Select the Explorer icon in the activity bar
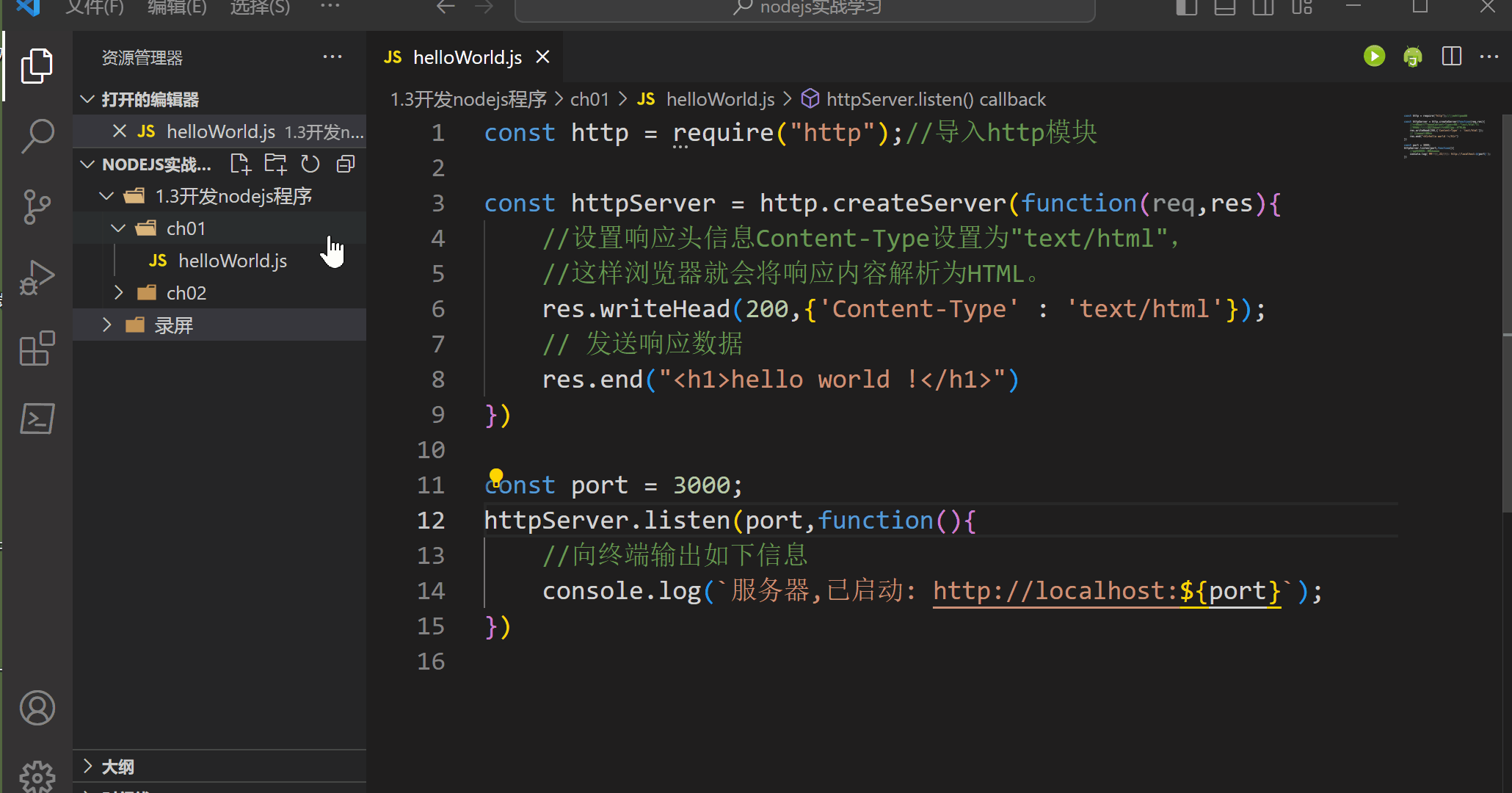Image resolution: width=1512 pixels, height=793 pixels. [37, 66]
